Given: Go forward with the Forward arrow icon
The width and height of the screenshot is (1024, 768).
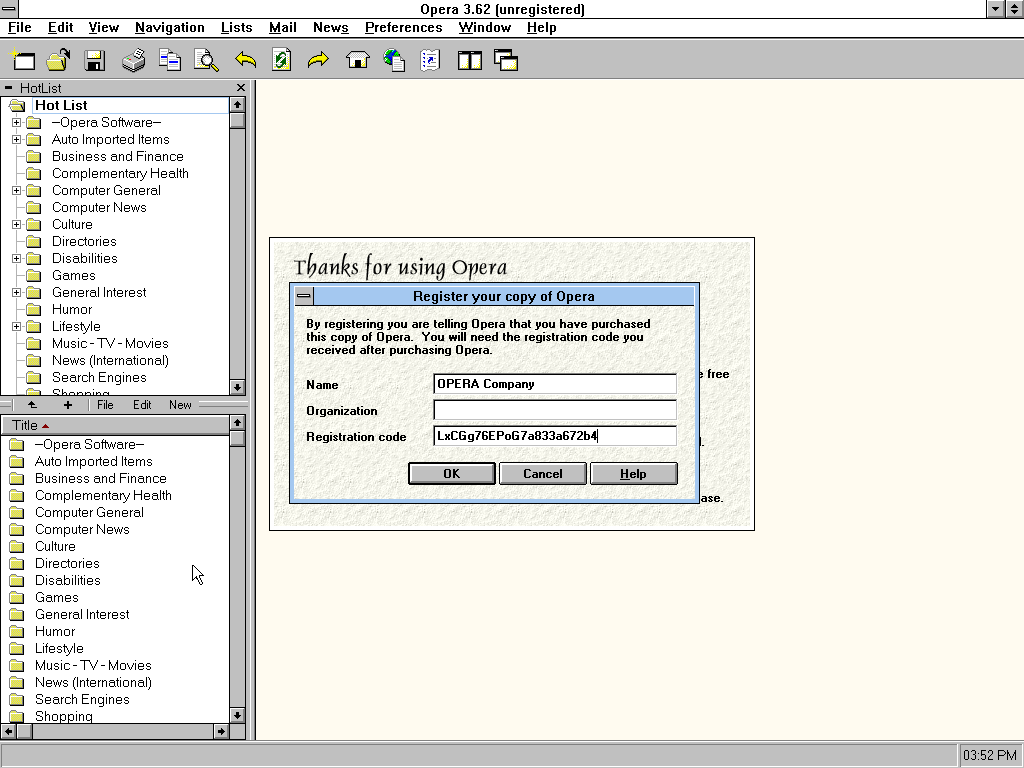Looking at the screenshot, I should [318, 60].
